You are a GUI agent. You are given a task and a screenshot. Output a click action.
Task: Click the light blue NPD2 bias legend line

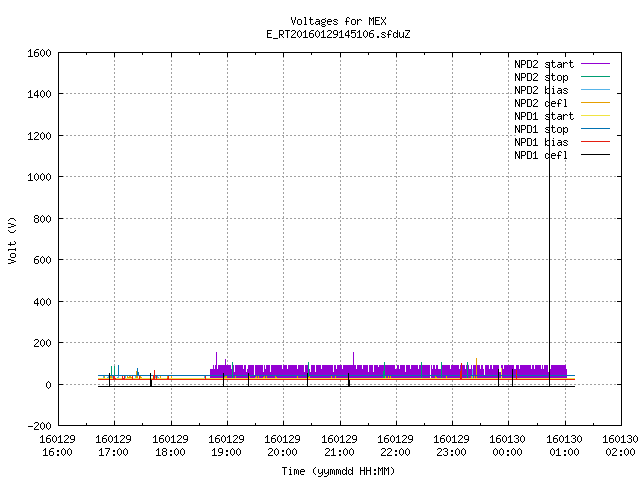pyautogui.click(x=595, y=90)
